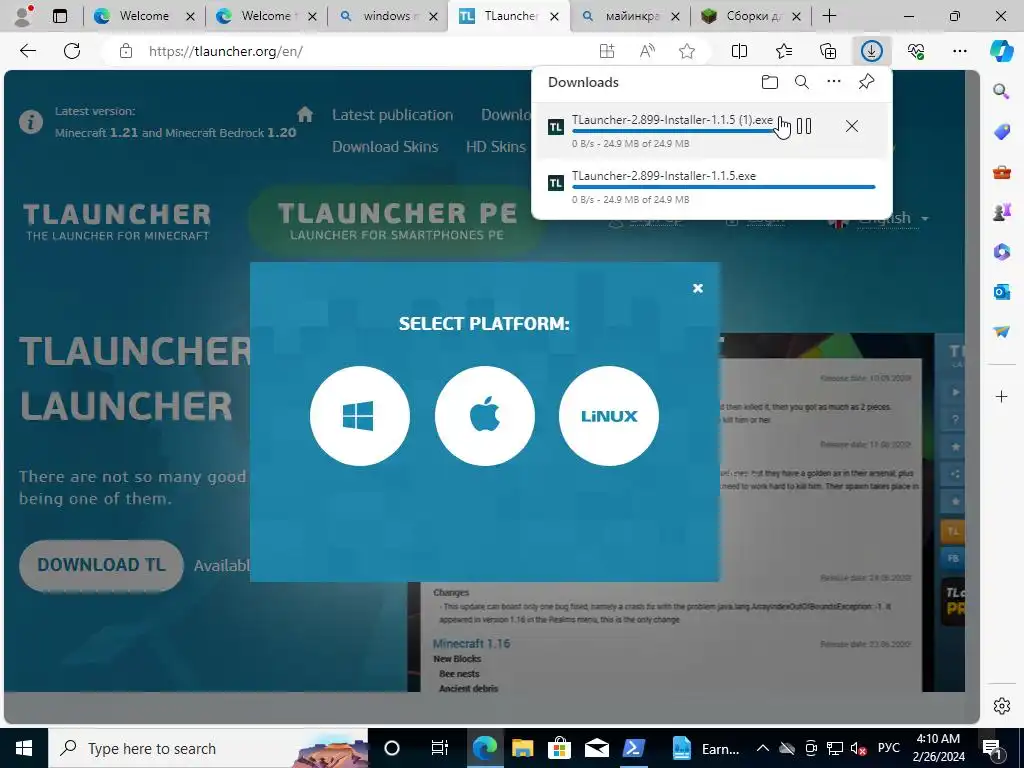Viewport: 1024px width, 768px height.
Task: Open split screen view
Action: pos(739,51)
